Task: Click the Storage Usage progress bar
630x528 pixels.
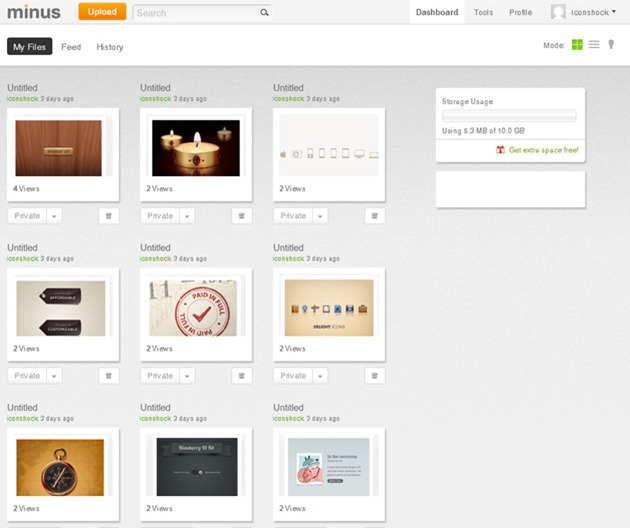Action: tap(509, 116)
